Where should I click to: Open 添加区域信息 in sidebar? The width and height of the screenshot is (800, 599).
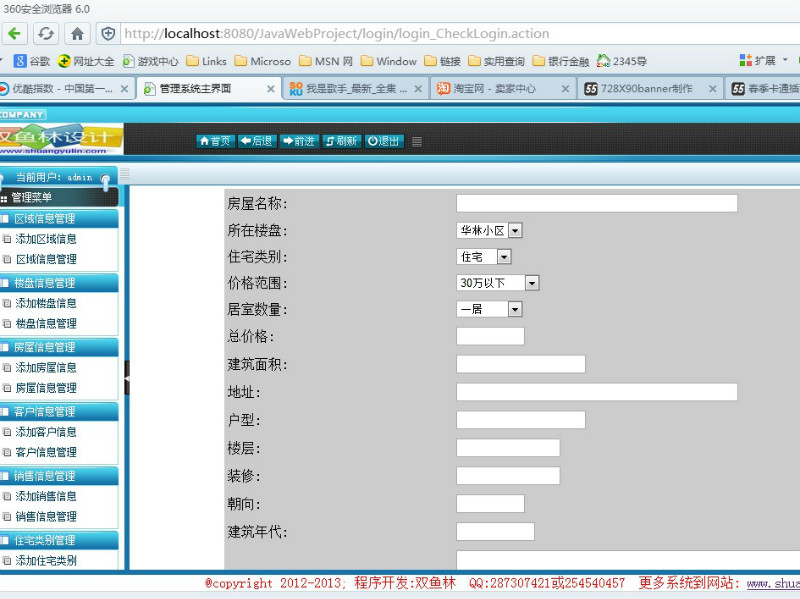coord(46,239)
